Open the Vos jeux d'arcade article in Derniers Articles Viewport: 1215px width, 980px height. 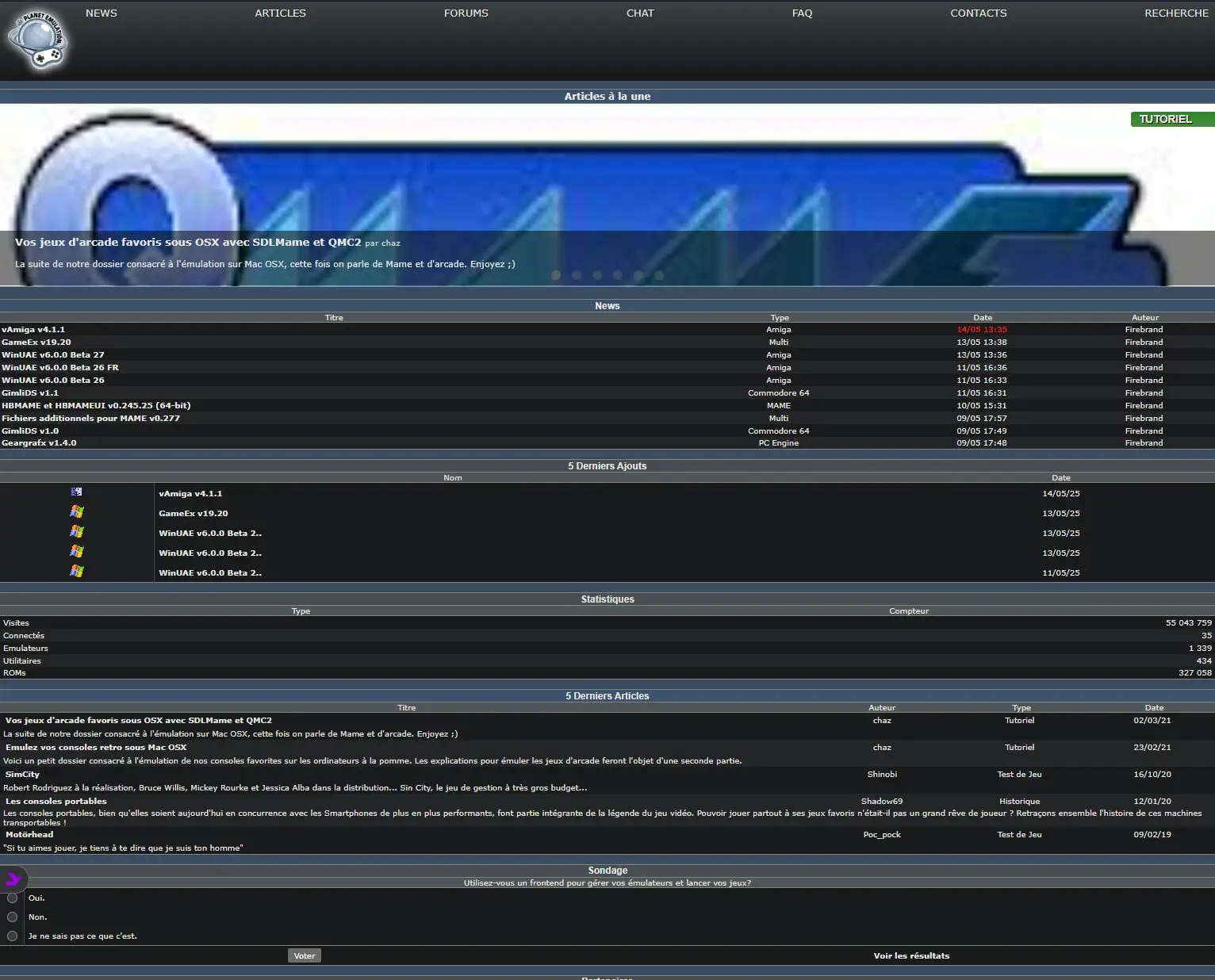tap(139, 720)
